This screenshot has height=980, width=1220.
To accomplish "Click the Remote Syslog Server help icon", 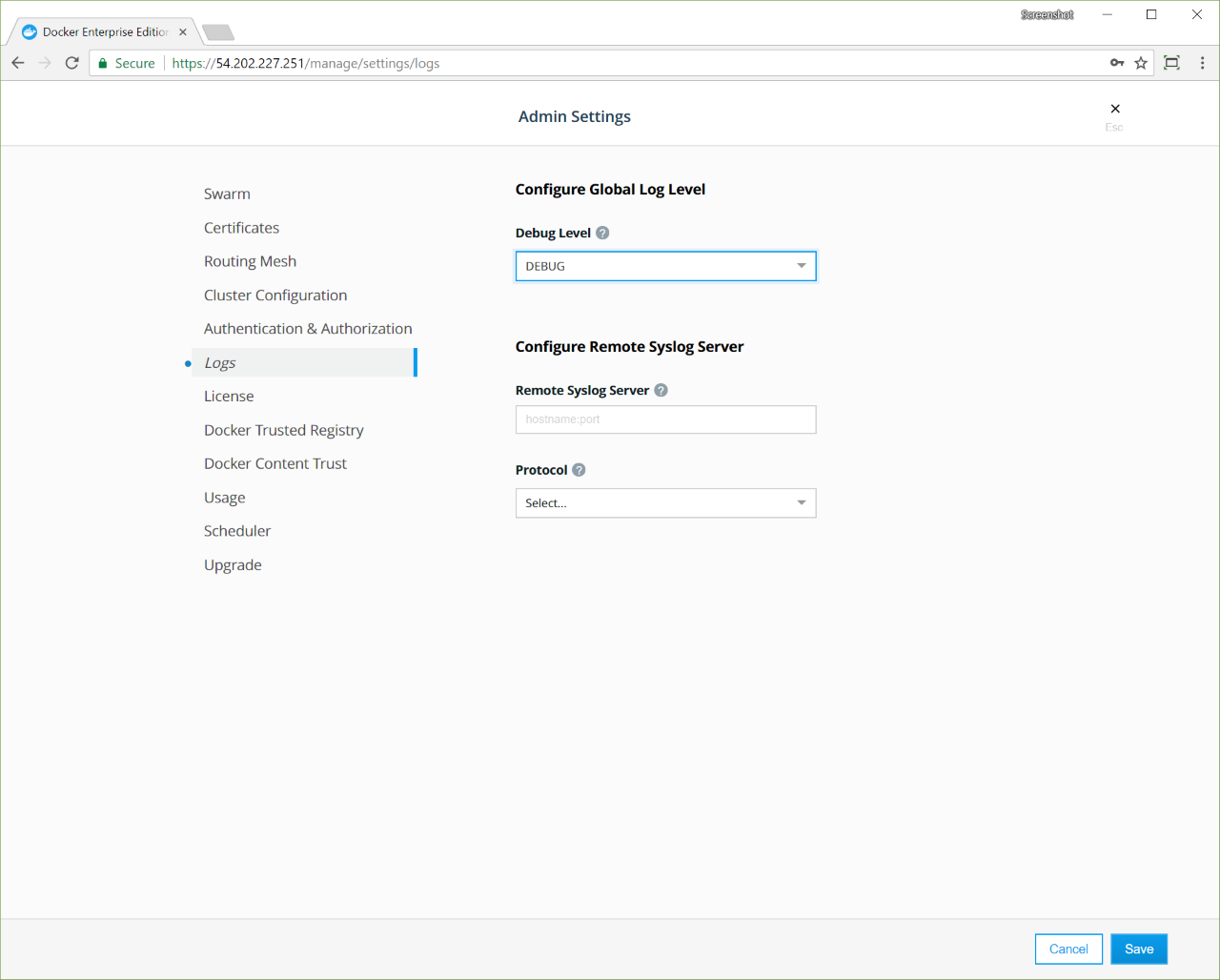I will tap(661, 390).
